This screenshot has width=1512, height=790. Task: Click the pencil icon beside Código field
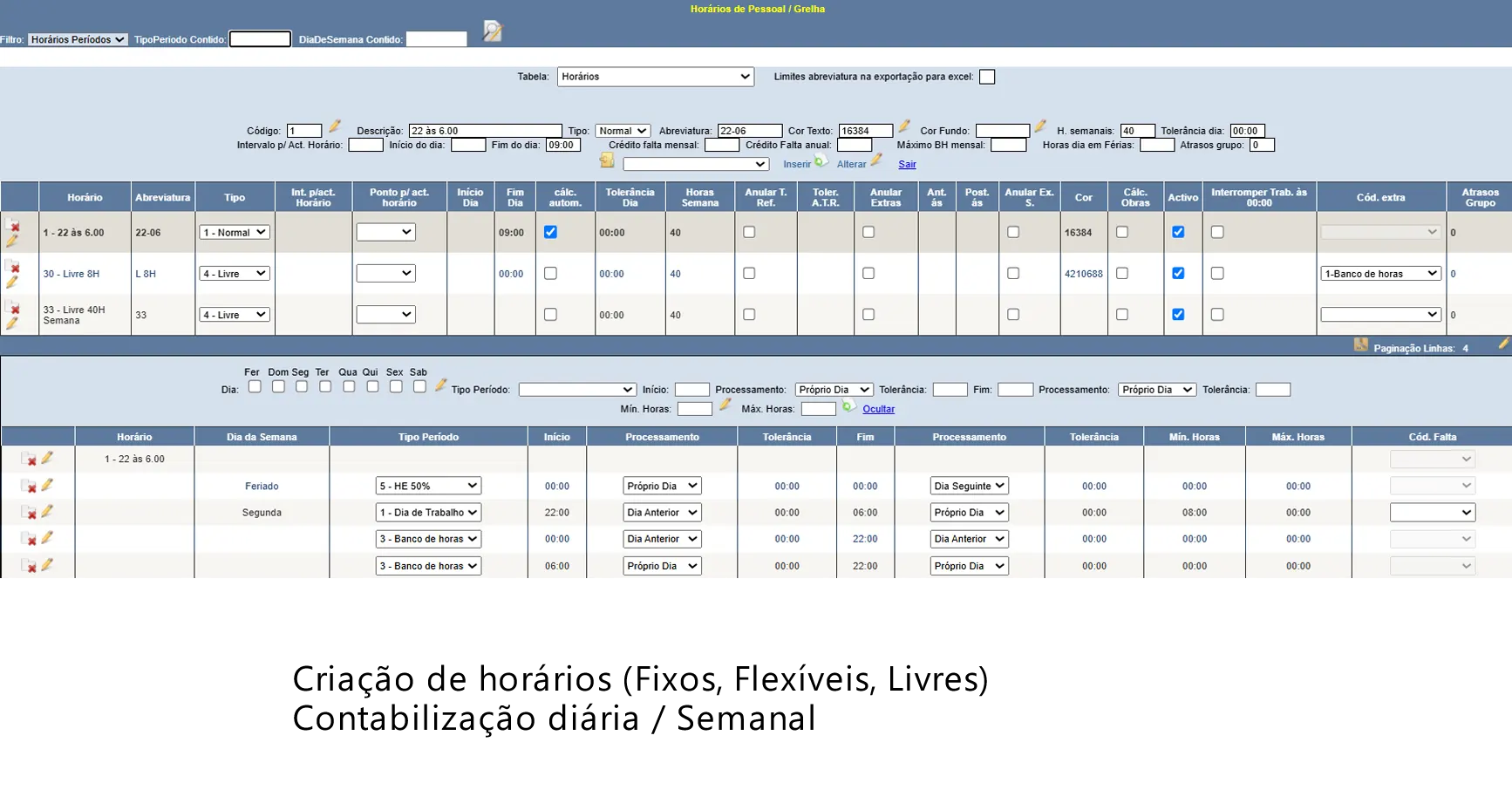click(335, 126)
